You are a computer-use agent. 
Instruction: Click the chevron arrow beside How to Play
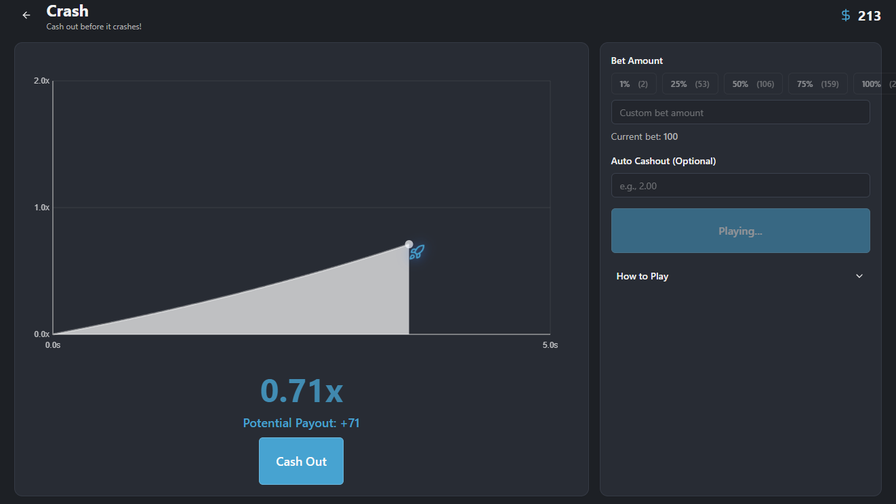[859, 276]
